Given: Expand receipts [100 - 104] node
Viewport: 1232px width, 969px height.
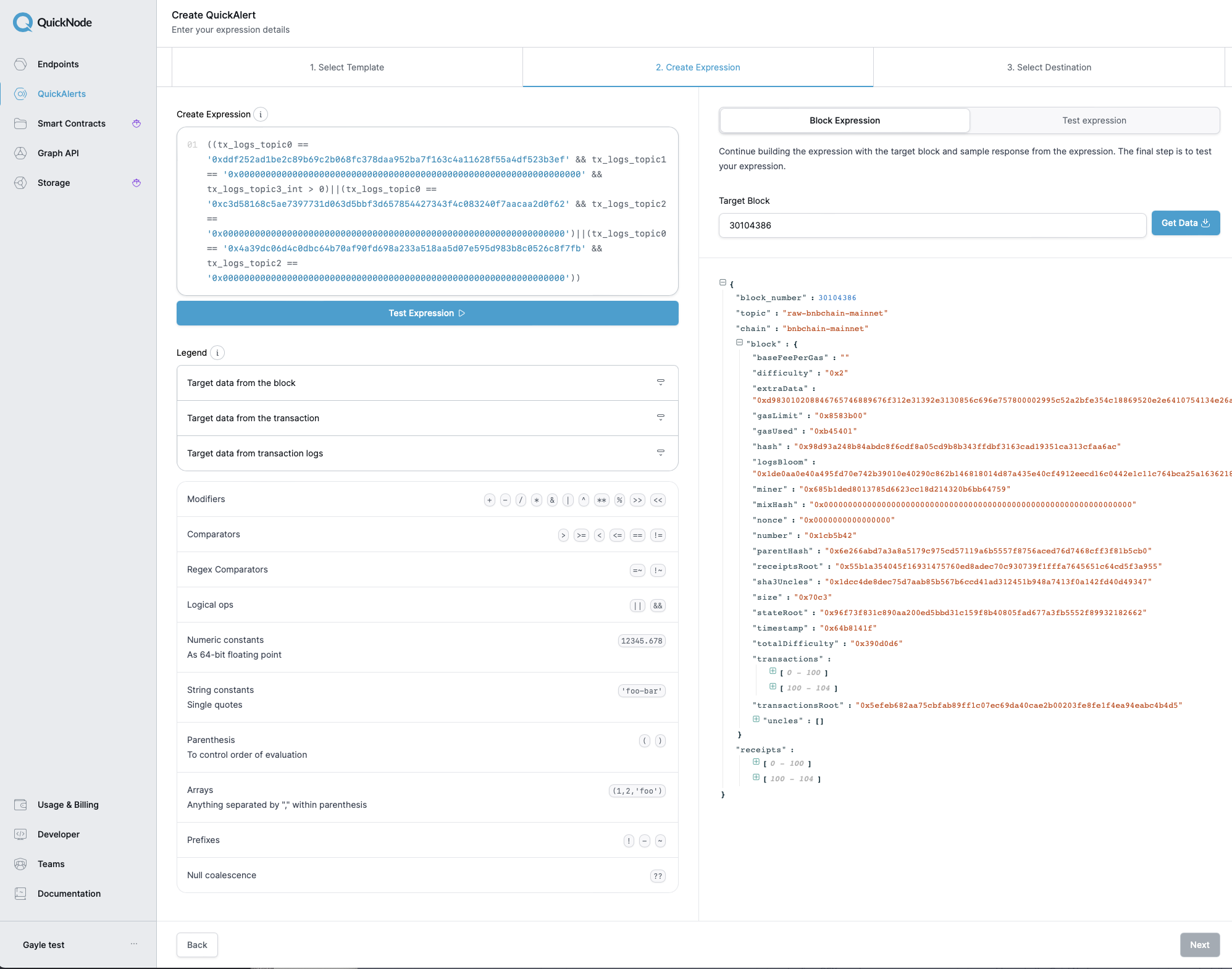Looking at the screenshot, I should pos(756,777).
